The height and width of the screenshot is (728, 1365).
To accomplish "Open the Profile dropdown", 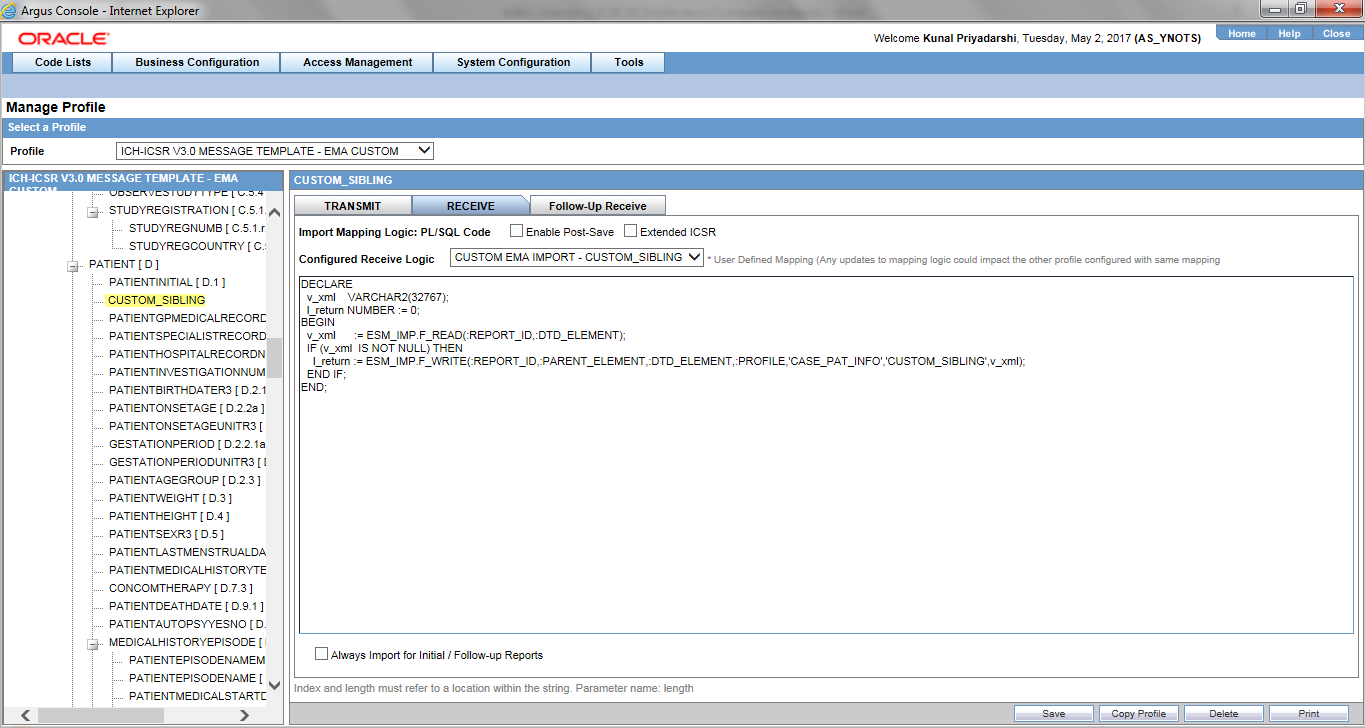I will point(275,151).
